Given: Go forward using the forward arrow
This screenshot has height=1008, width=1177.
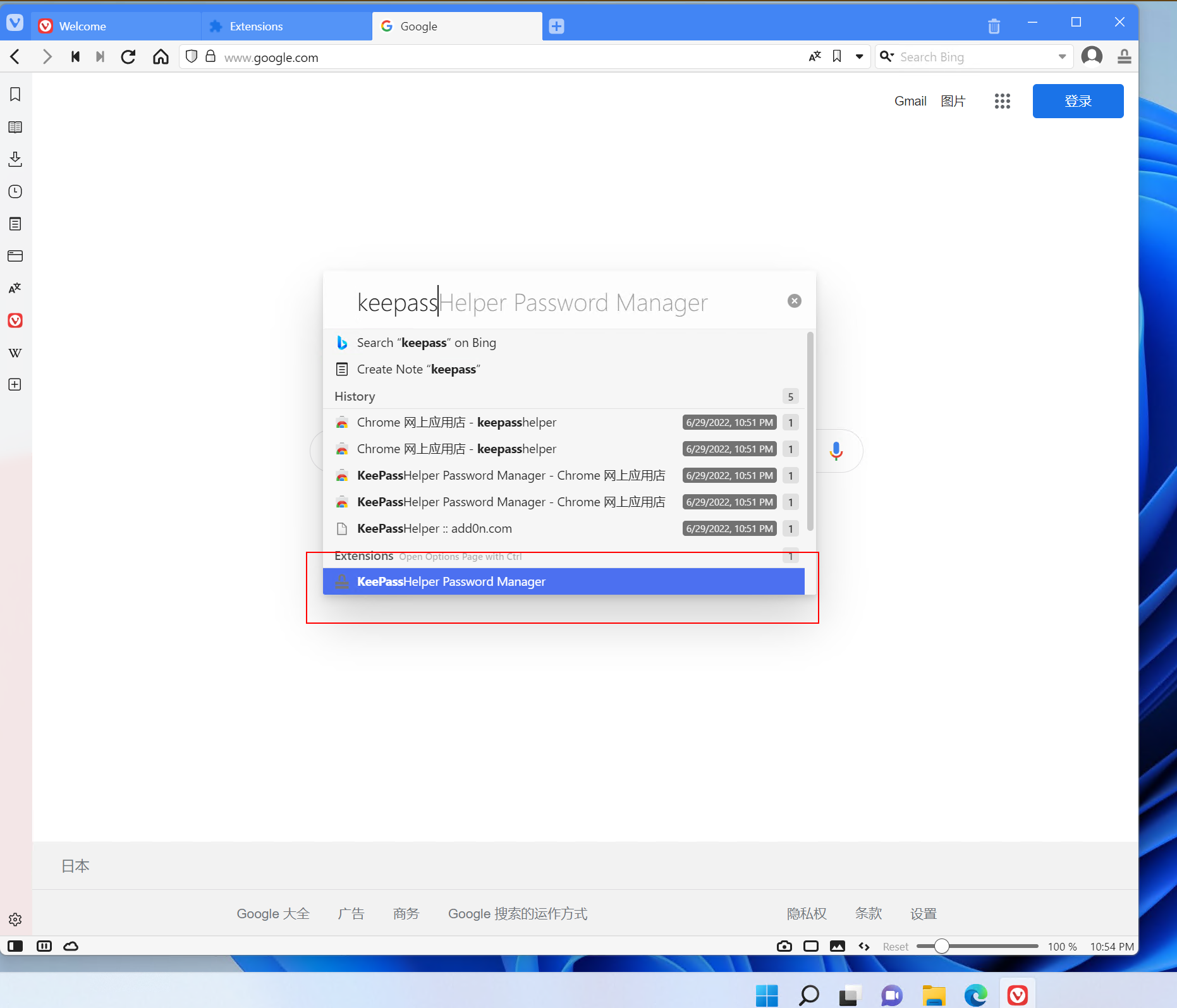Looking at the screenshot, I should 47,57.
